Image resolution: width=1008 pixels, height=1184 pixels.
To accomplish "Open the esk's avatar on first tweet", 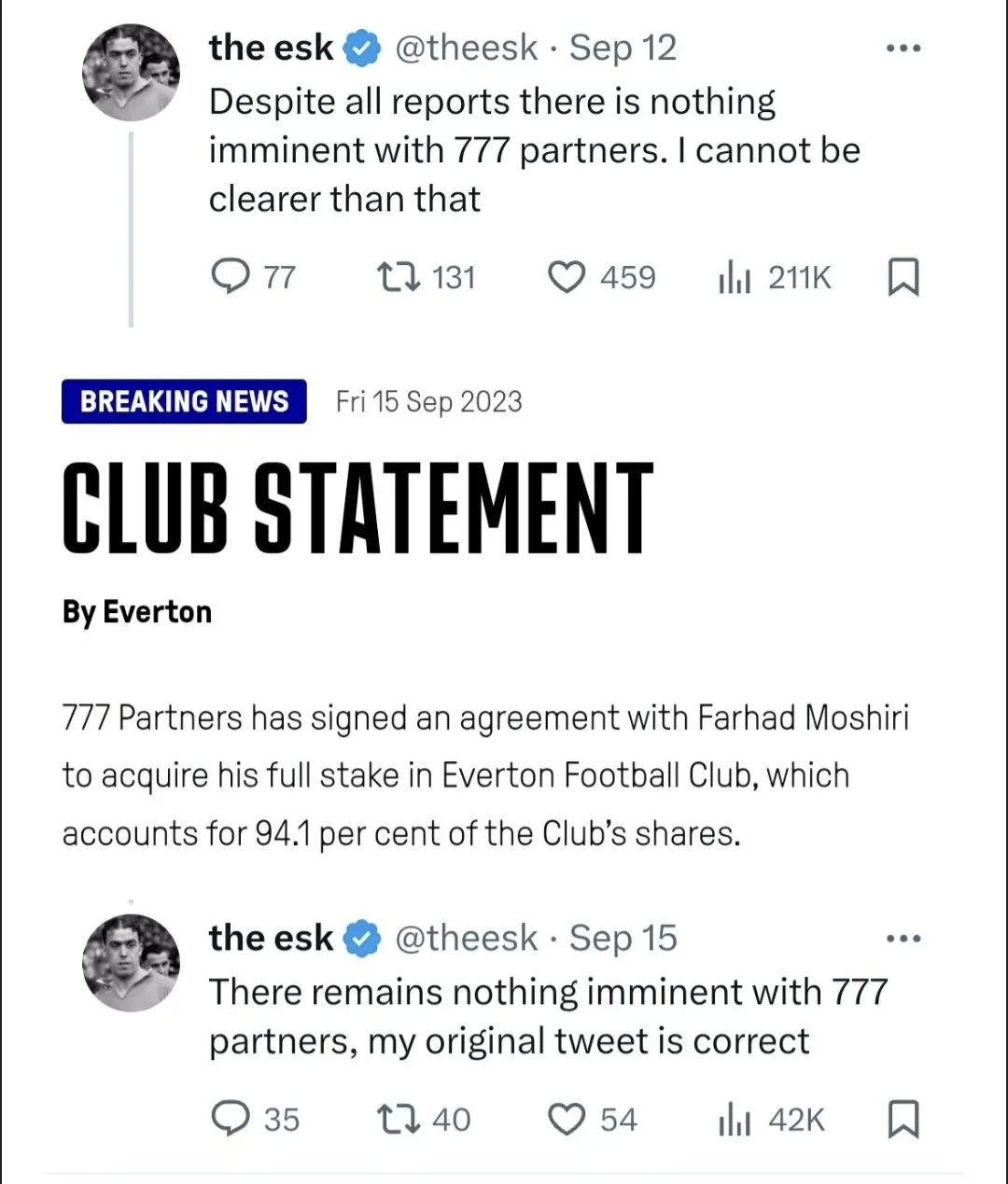I will (132, 73).
